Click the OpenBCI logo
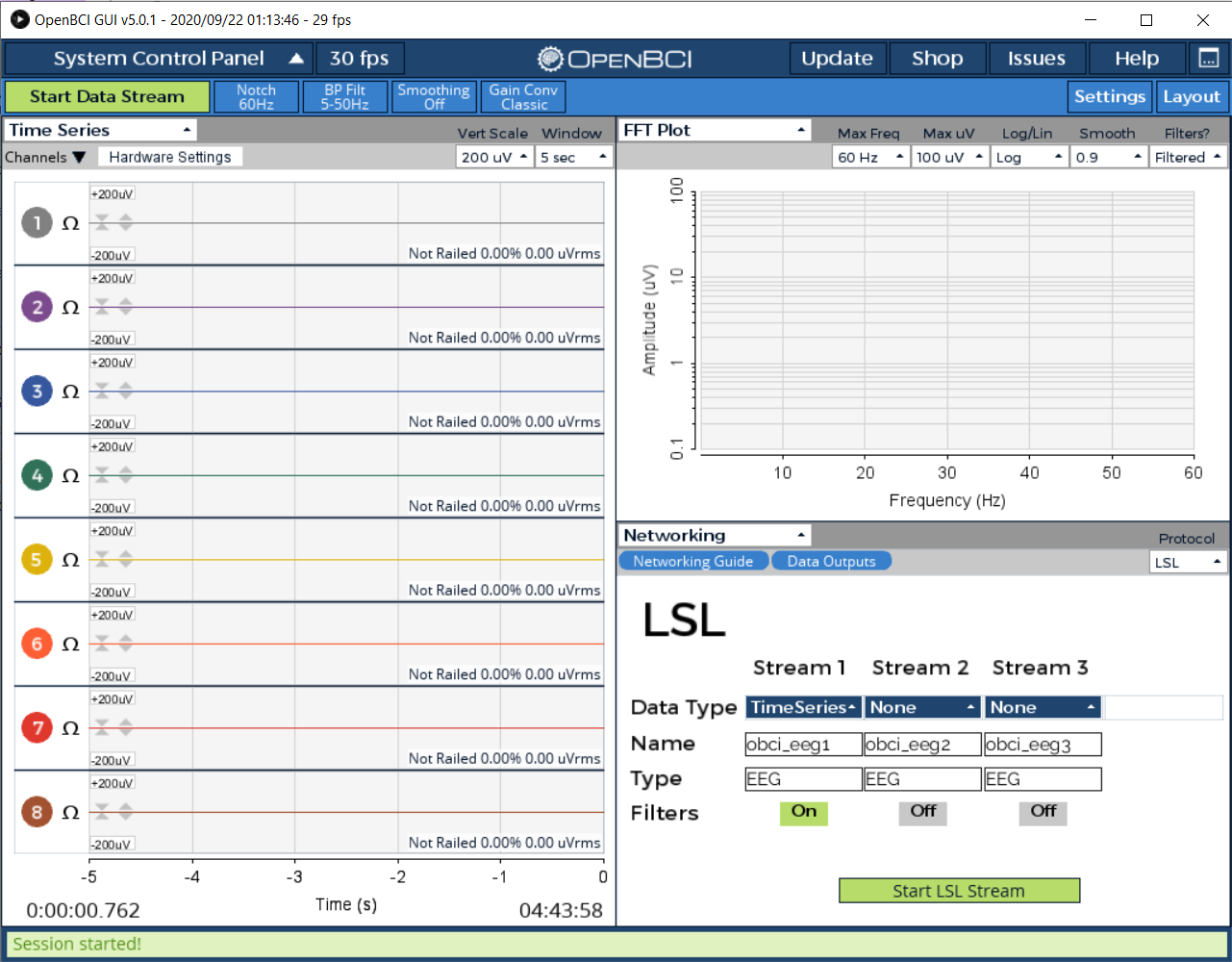This screenshot has height=962, width=1232. [615, 59]
